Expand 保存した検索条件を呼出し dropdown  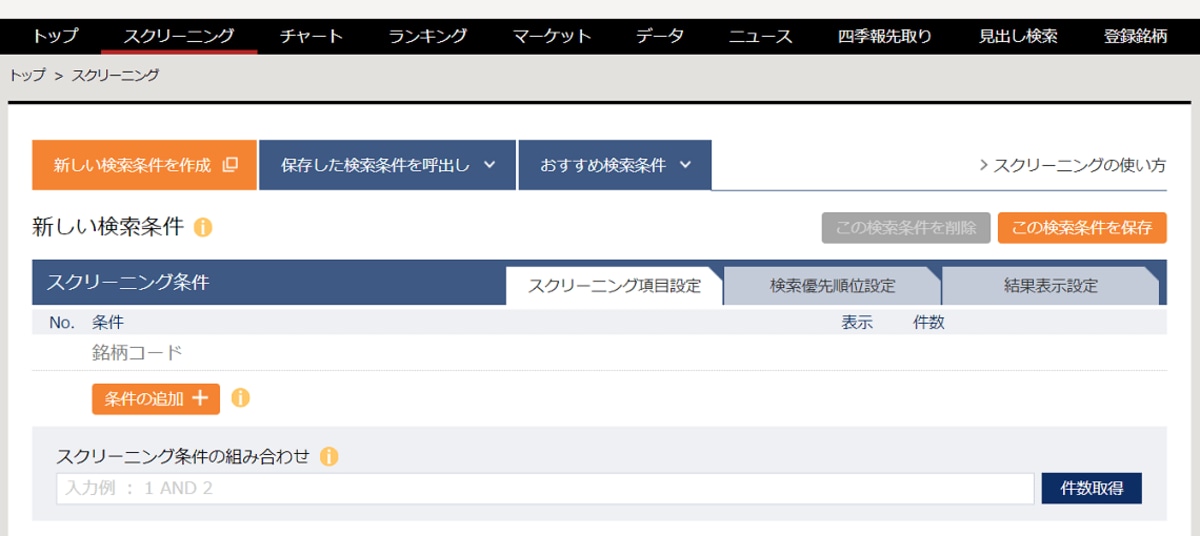click(387, 165)
